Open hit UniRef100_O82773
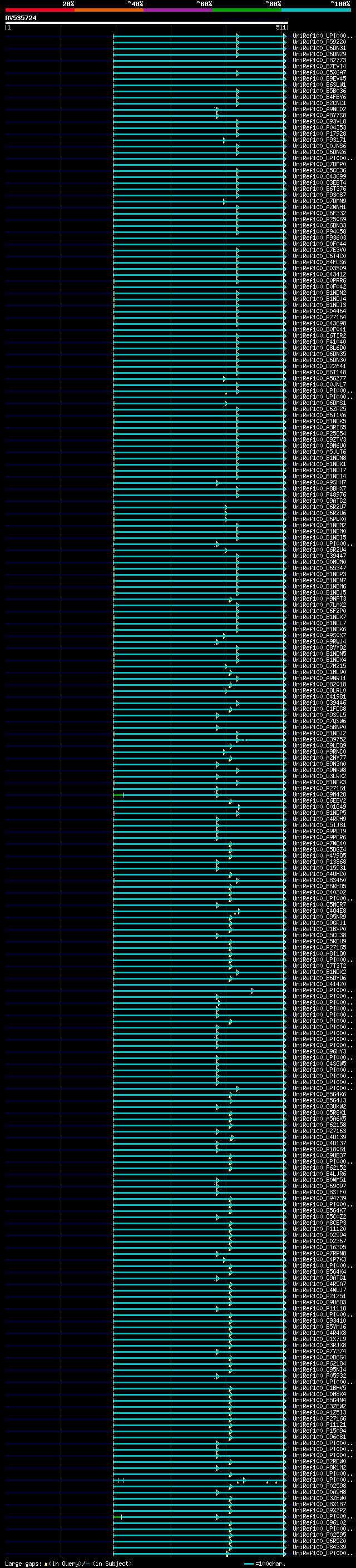The image size is (356, 1568). coord(319,61)
